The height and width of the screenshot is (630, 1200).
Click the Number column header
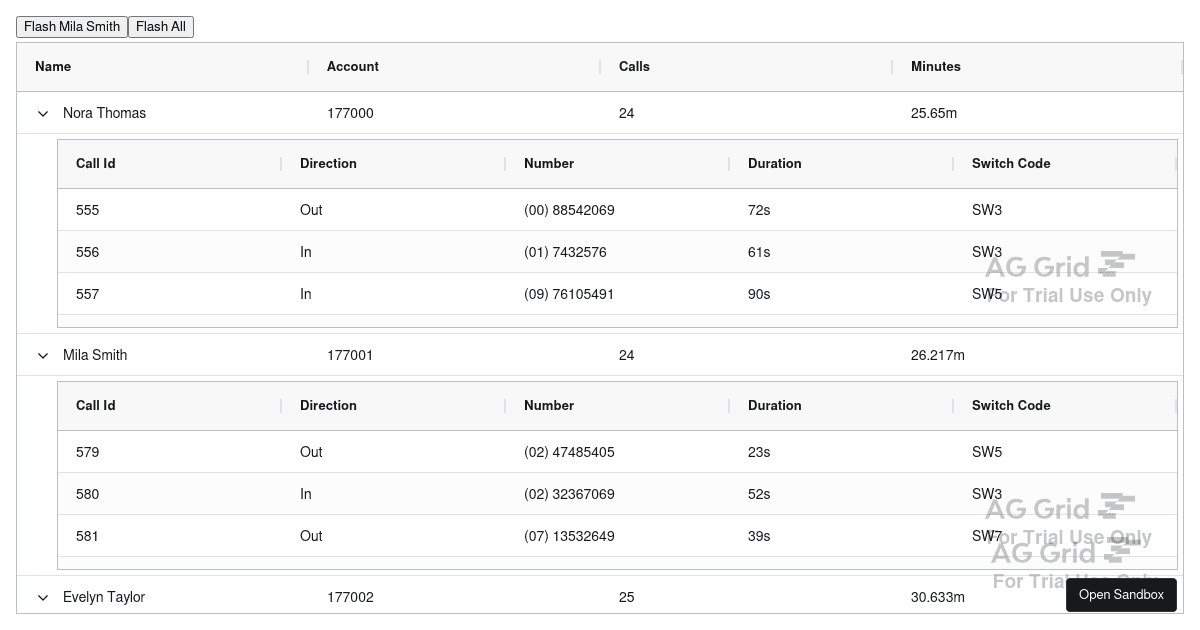548,164
